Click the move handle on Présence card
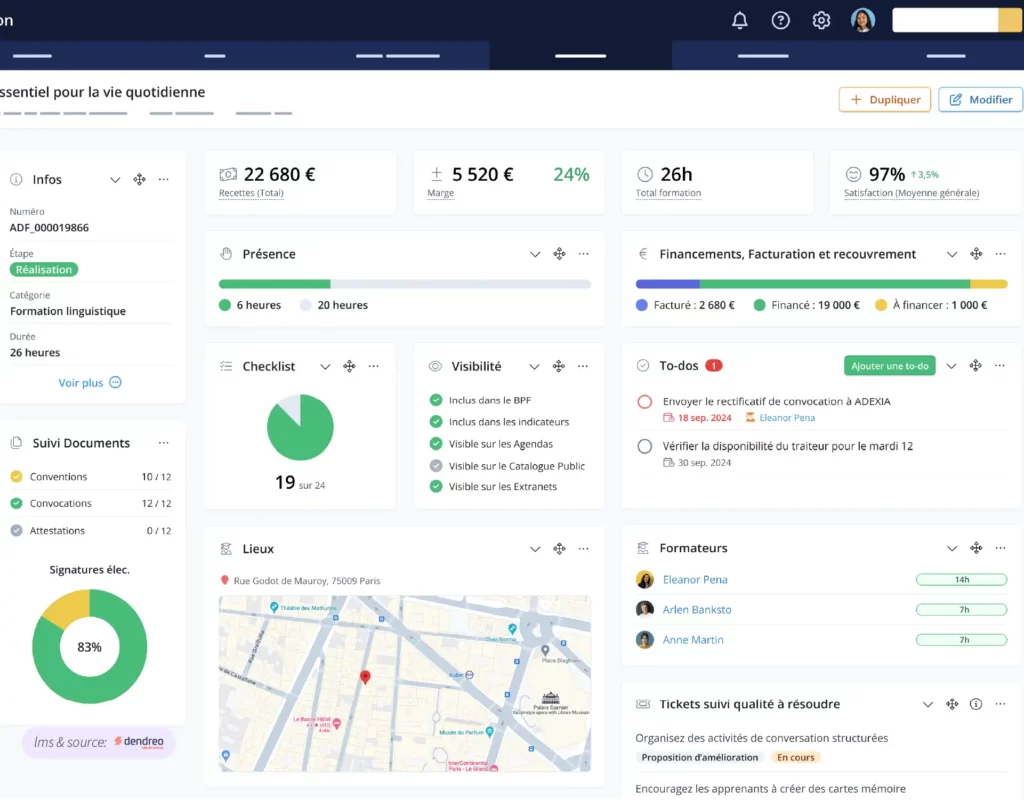Image resolution: width=1024 pixels, height=800 pixels. point(560,254)
